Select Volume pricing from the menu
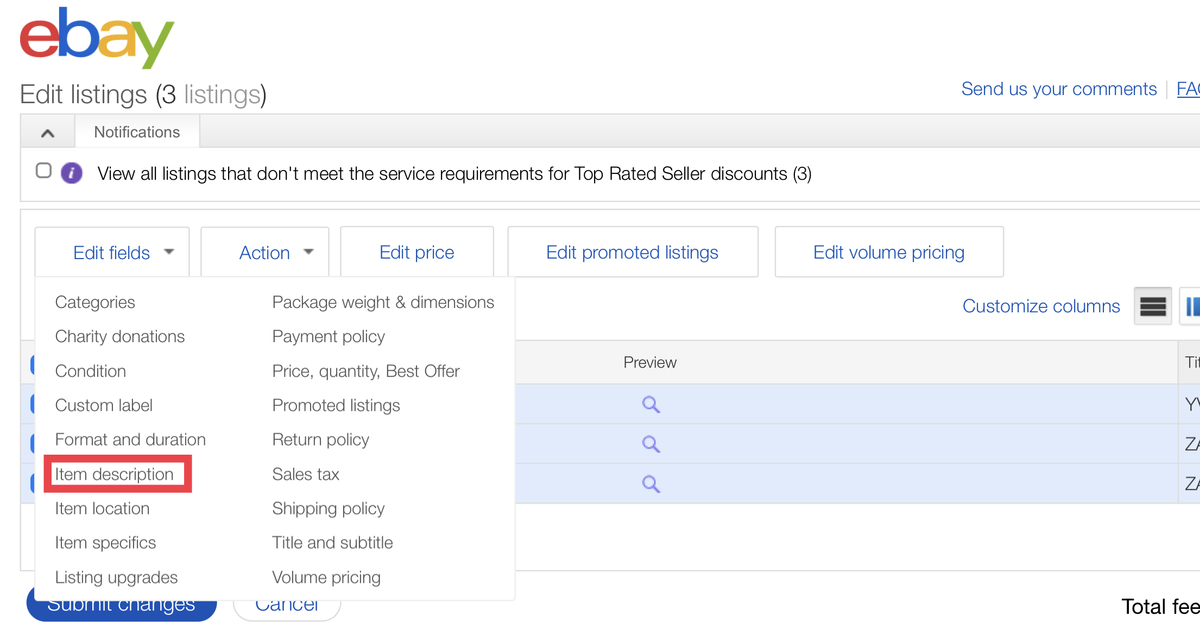Screen dimensions: 1200x635 click(x=326, y=577)
